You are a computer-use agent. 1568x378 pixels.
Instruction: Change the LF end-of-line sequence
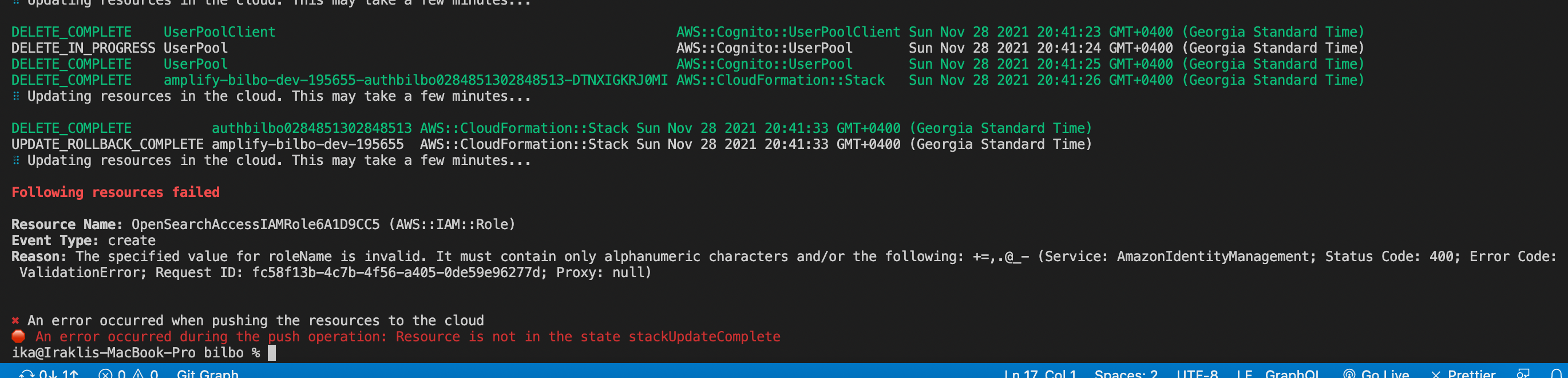click(1244, 373)
